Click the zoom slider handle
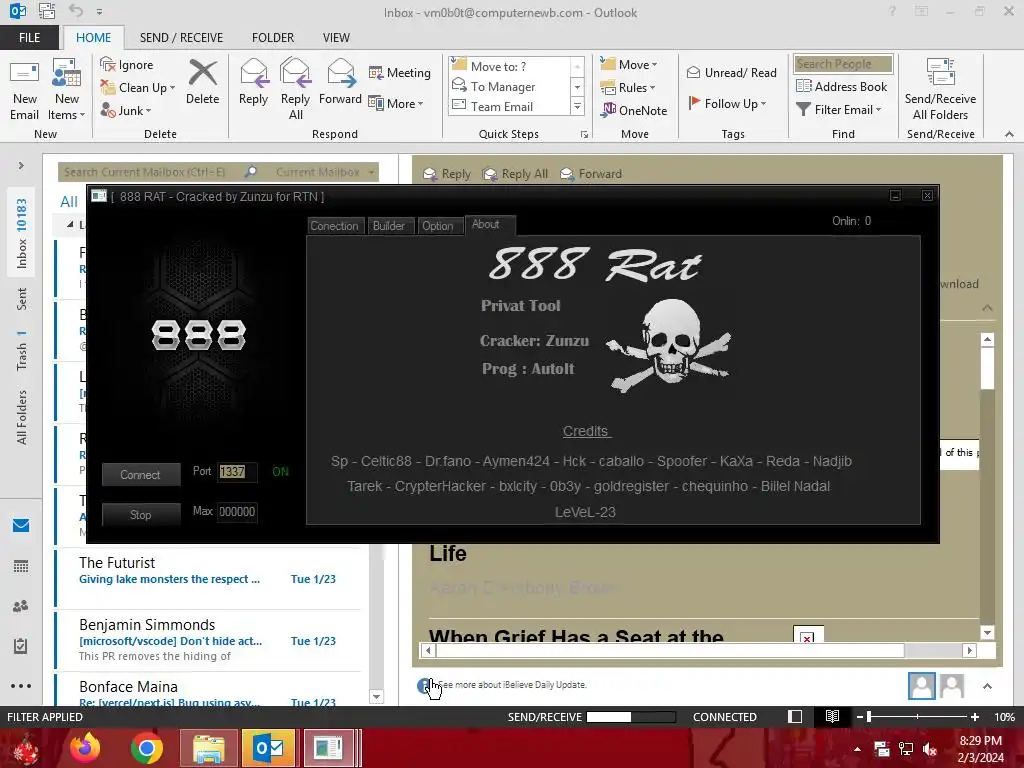This screenshot has height=768, width=1024. (x=869, y=716)
